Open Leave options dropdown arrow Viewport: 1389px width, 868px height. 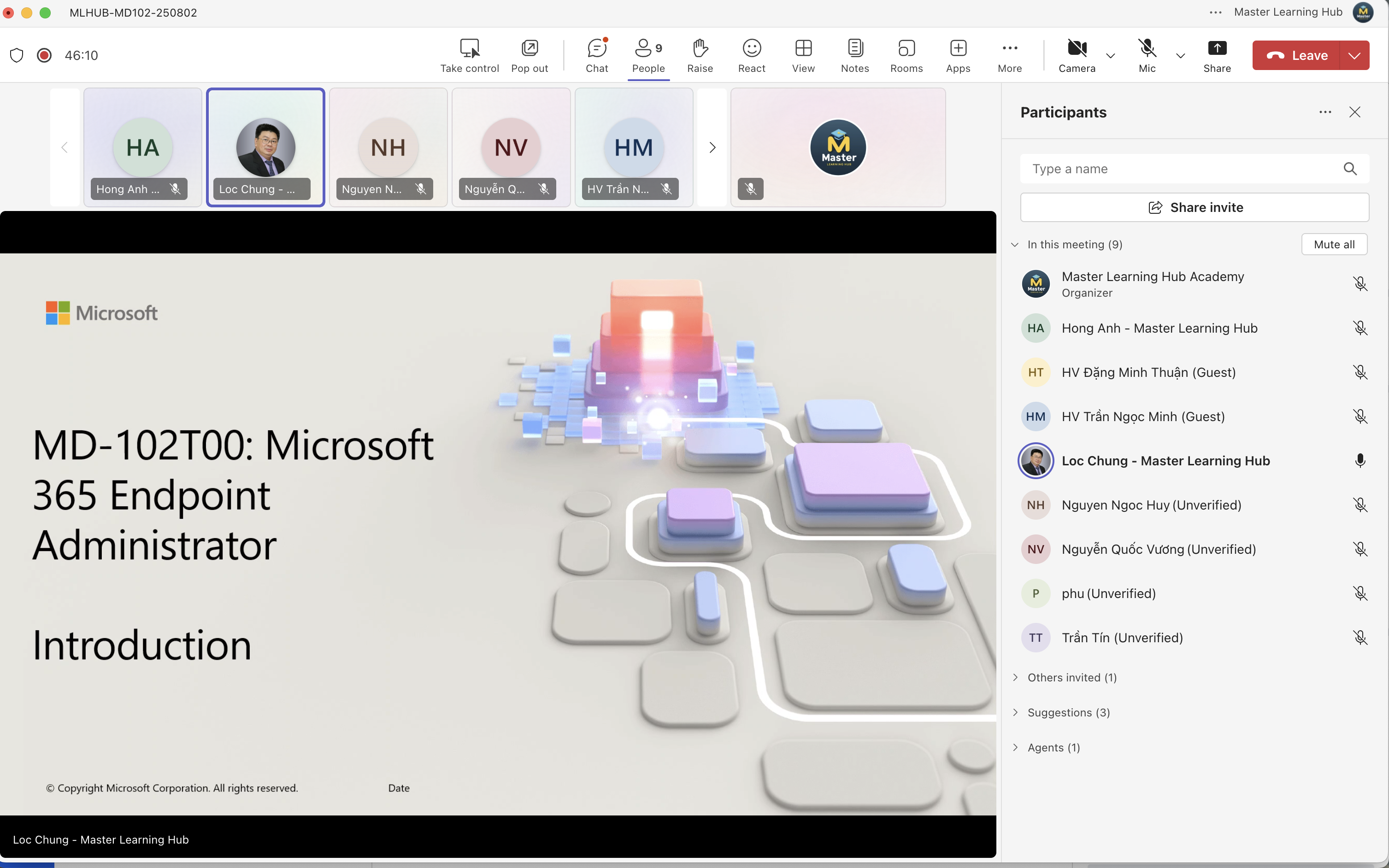click(1354, 55)
